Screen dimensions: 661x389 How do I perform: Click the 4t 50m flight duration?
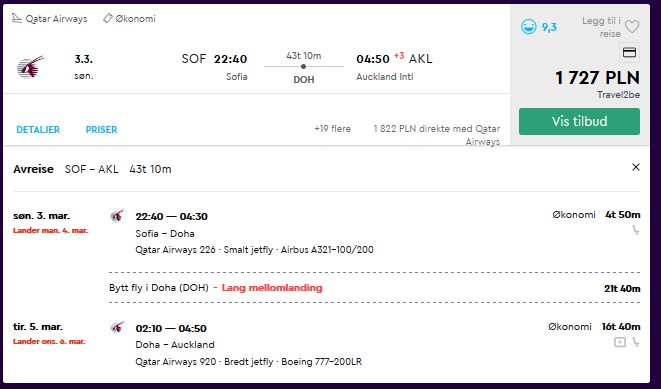pyautogui.click(x=623, y=215)
